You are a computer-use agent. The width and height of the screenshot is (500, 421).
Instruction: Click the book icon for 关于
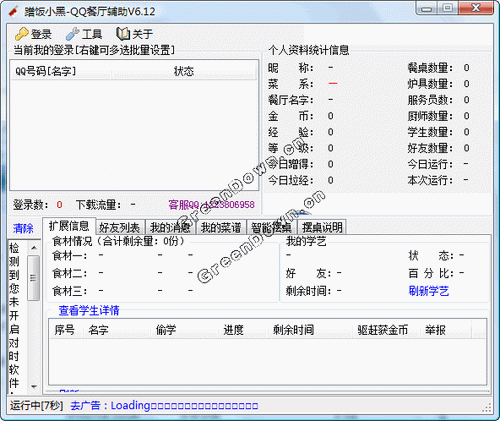(x=123, y=34)
